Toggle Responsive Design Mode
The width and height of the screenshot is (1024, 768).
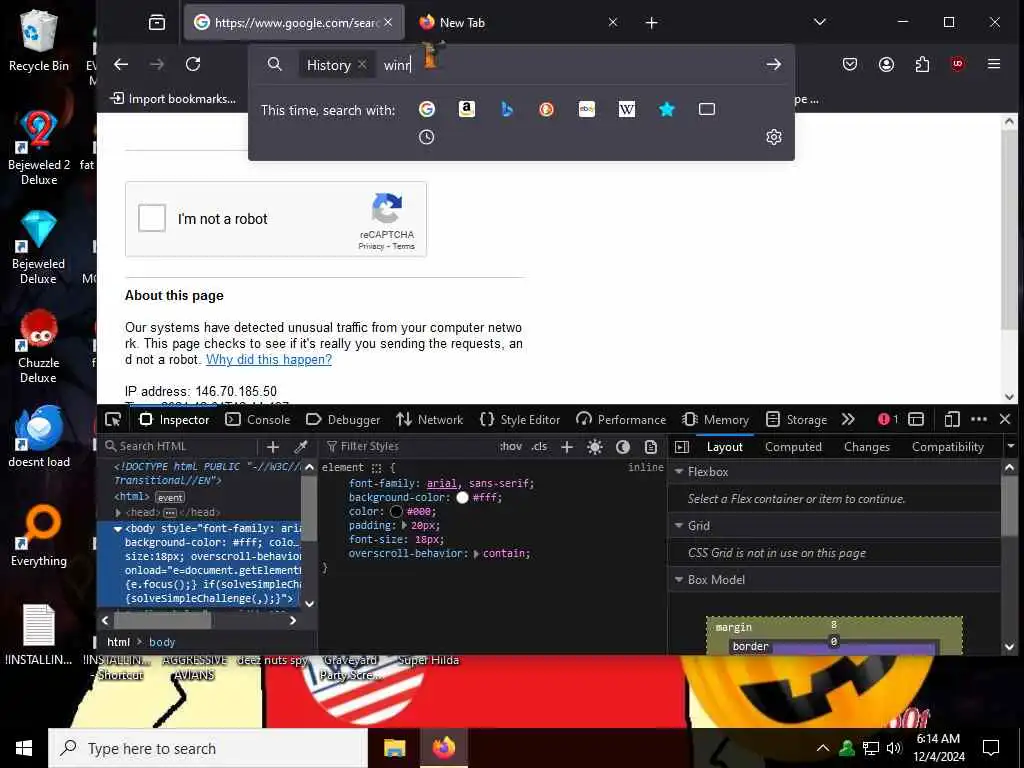pyautogui.click(x=952, y=419)
